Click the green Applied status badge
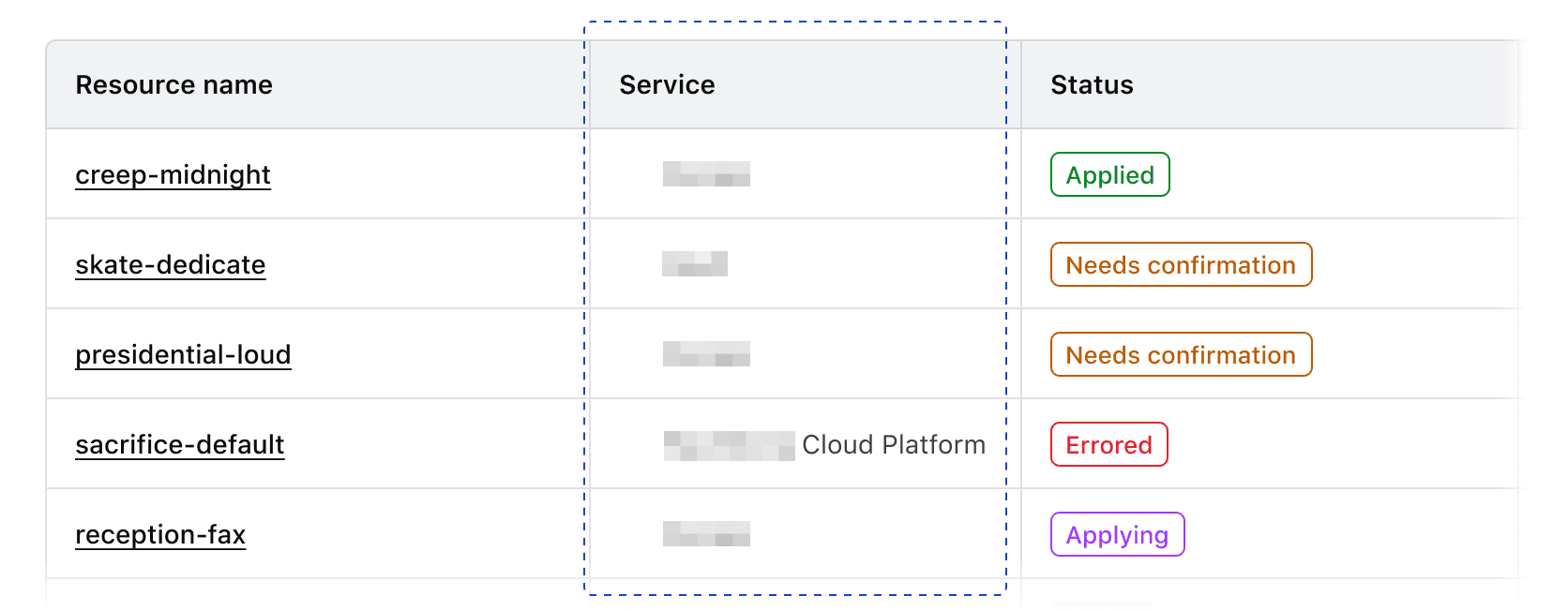 click(1109, 175)
